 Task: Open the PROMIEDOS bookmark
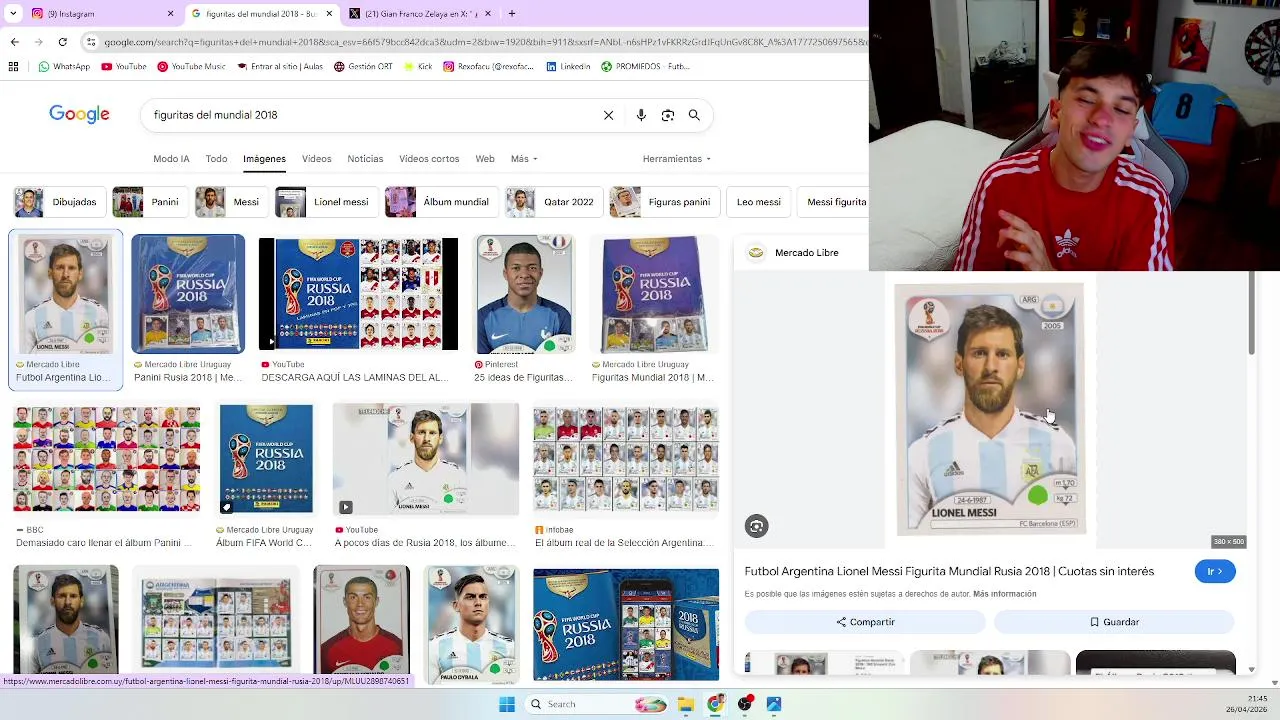645,67
